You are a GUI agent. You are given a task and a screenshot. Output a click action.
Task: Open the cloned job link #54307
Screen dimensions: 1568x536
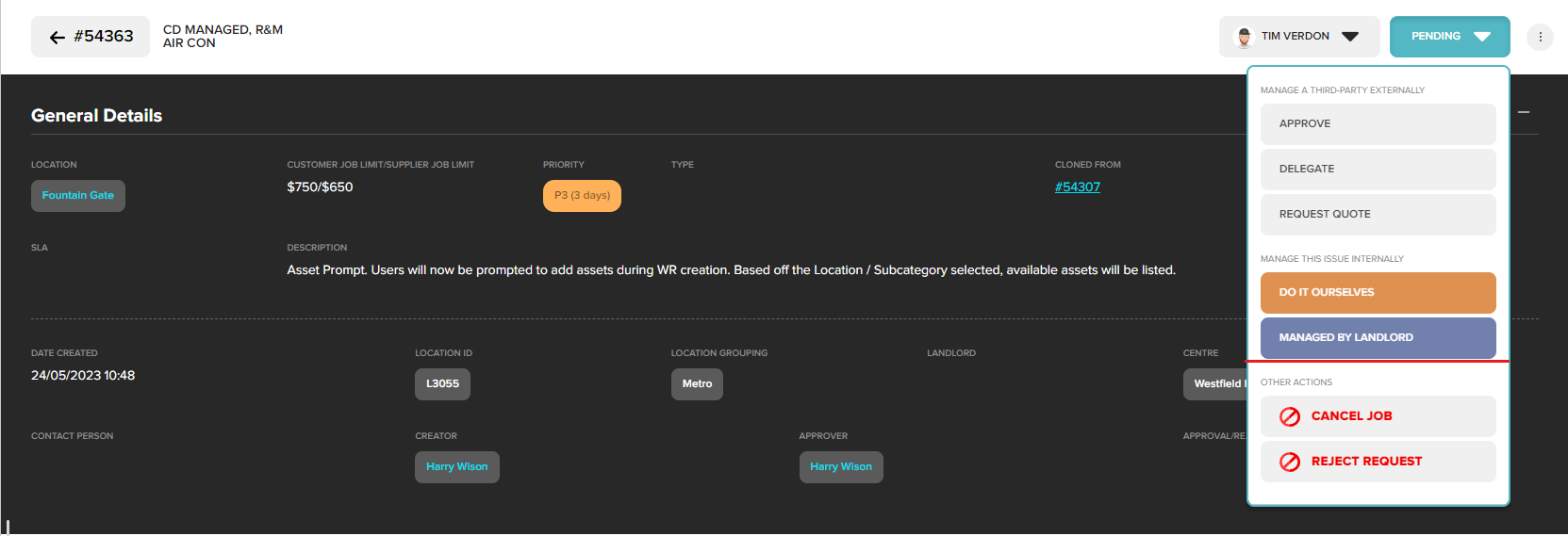pyautogui.click(x=1077, y=187)
